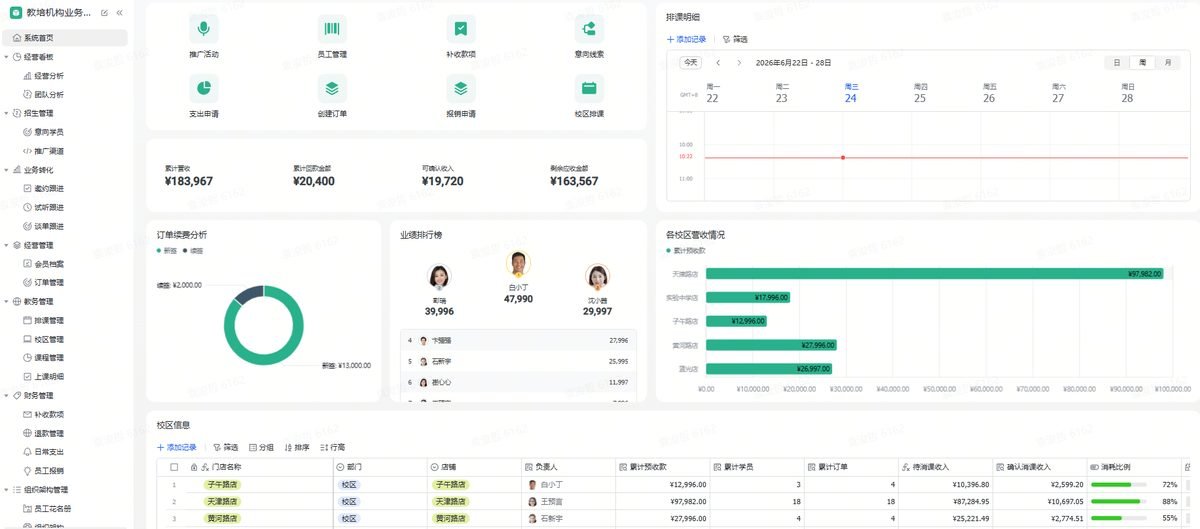The height and width of the screenshot is (529, 1200).
Task: Click 分组 in 校区信息 toolbar
Action: [x=261, y=447]
